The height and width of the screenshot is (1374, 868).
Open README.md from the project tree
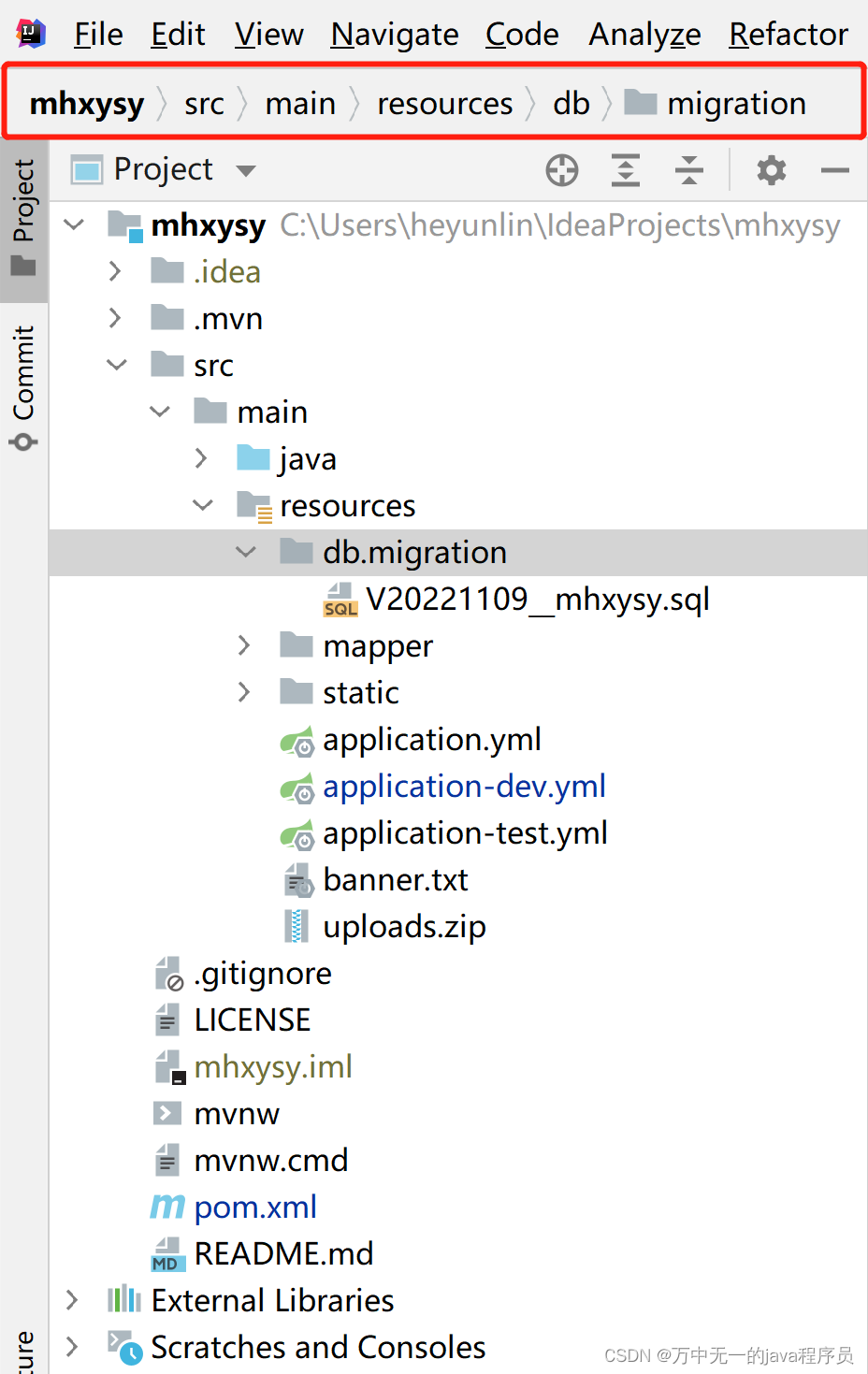[x=282, y=1252]
